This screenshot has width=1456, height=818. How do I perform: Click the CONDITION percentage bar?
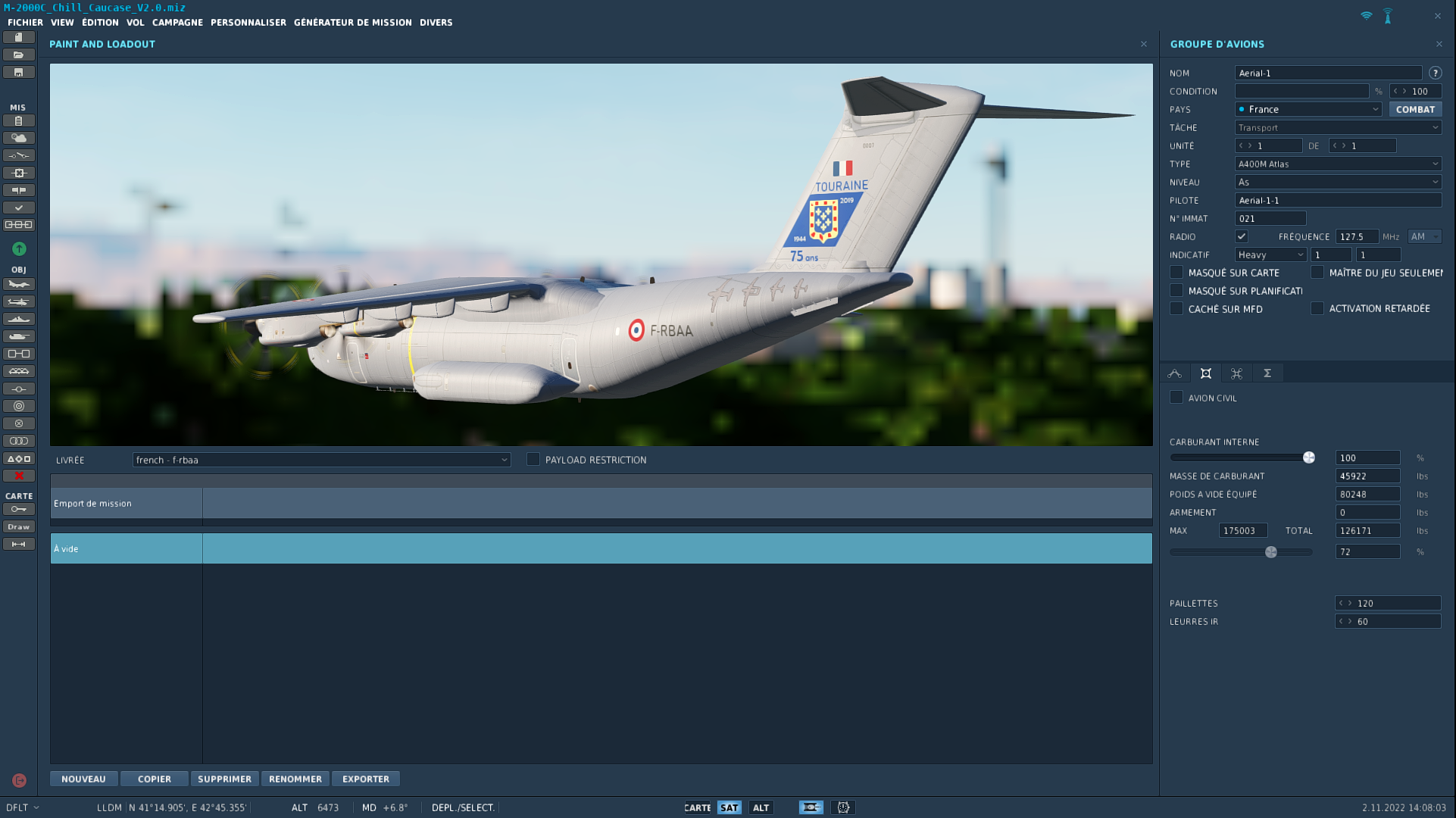1302,91
